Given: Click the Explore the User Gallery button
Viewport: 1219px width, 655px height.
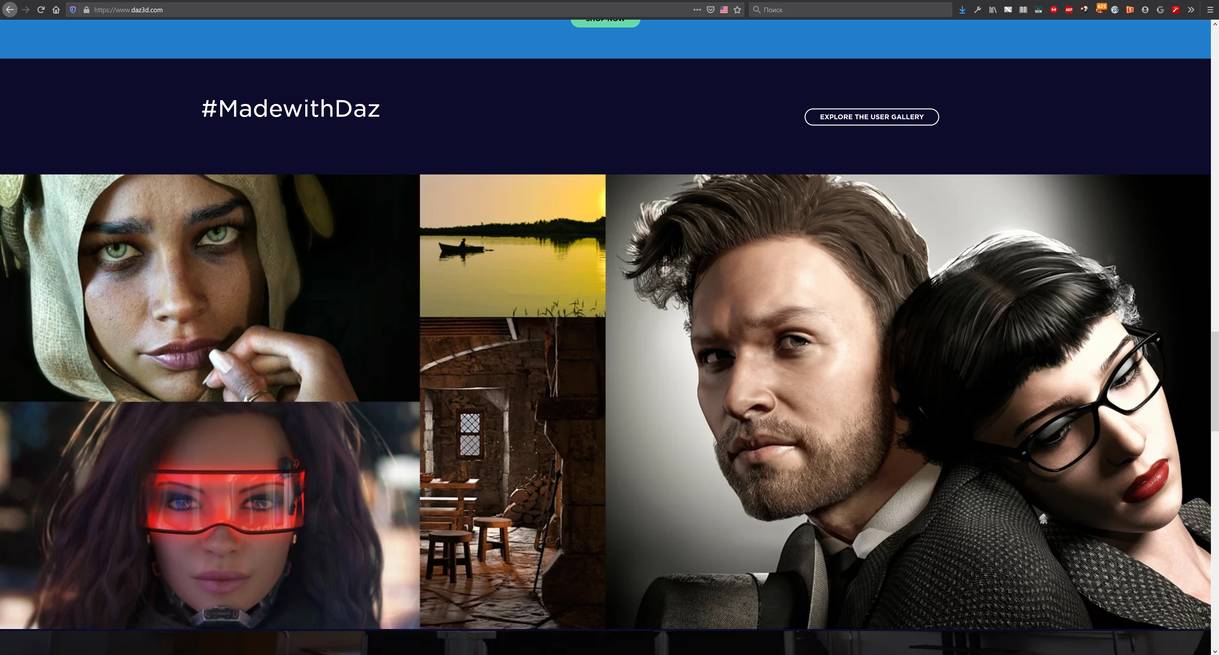Looking at the screenshot, I should (871, 117).
